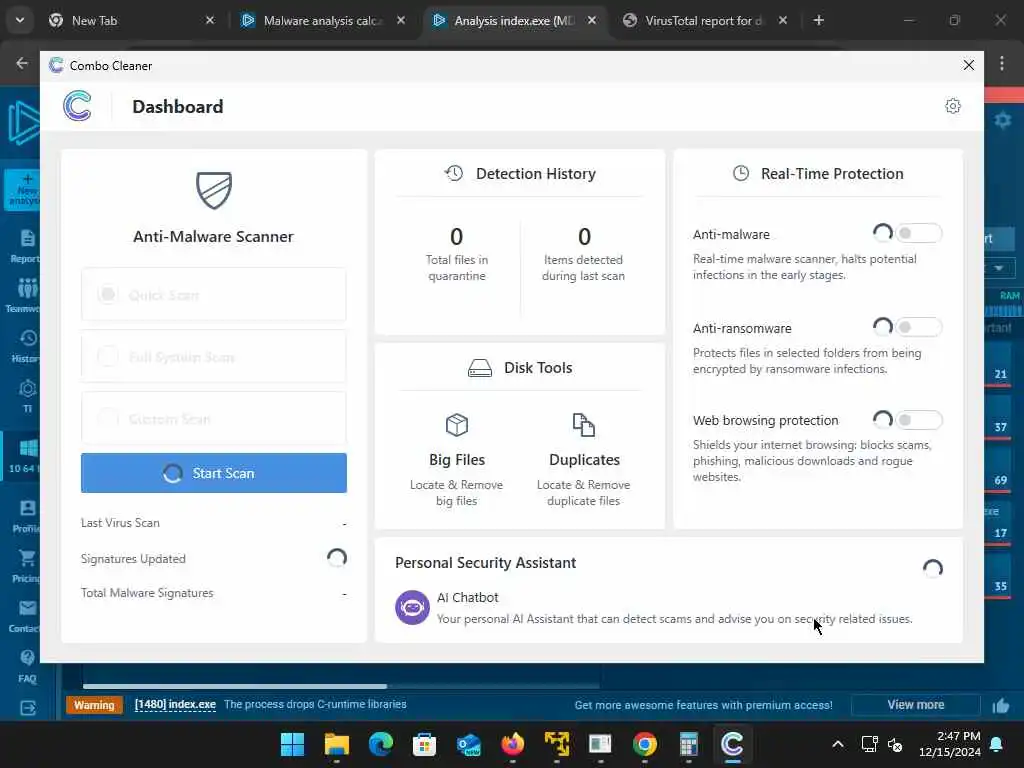Open Reports in the browser page sidebar

pos(25,246)
